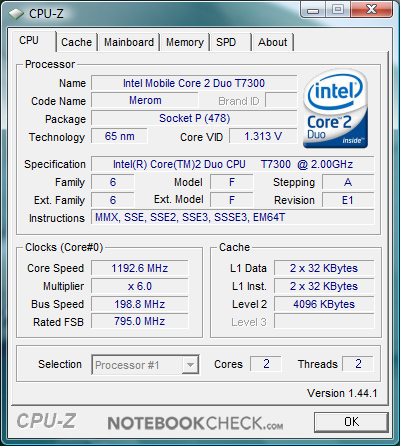The height and width of the screenshot is (446, 400).
Task: Click the Bus Speed 198.8 MHz value
Action: pos(140,304)
